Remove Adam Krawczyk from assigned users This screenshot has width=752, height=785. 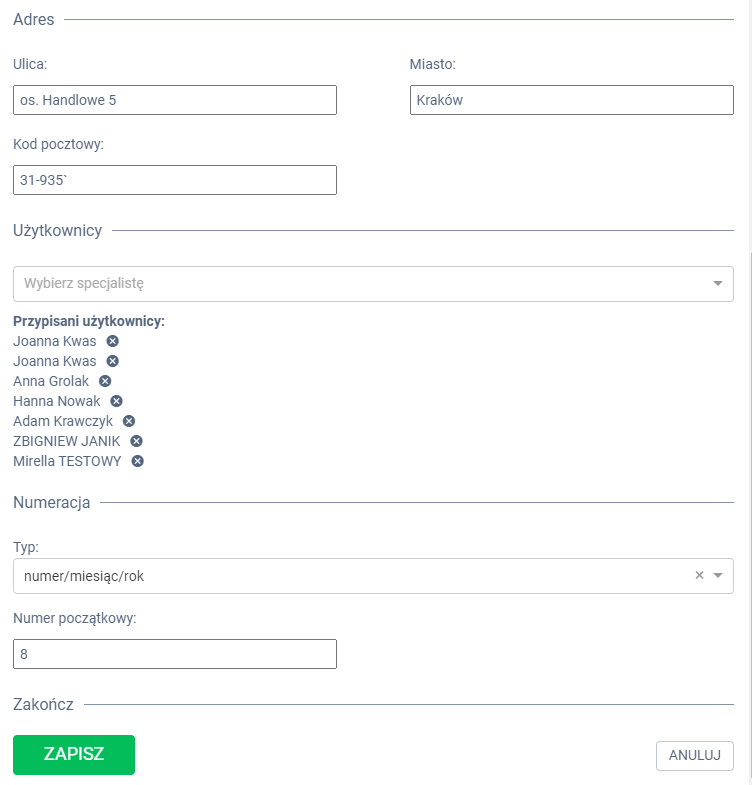(129, 421)
